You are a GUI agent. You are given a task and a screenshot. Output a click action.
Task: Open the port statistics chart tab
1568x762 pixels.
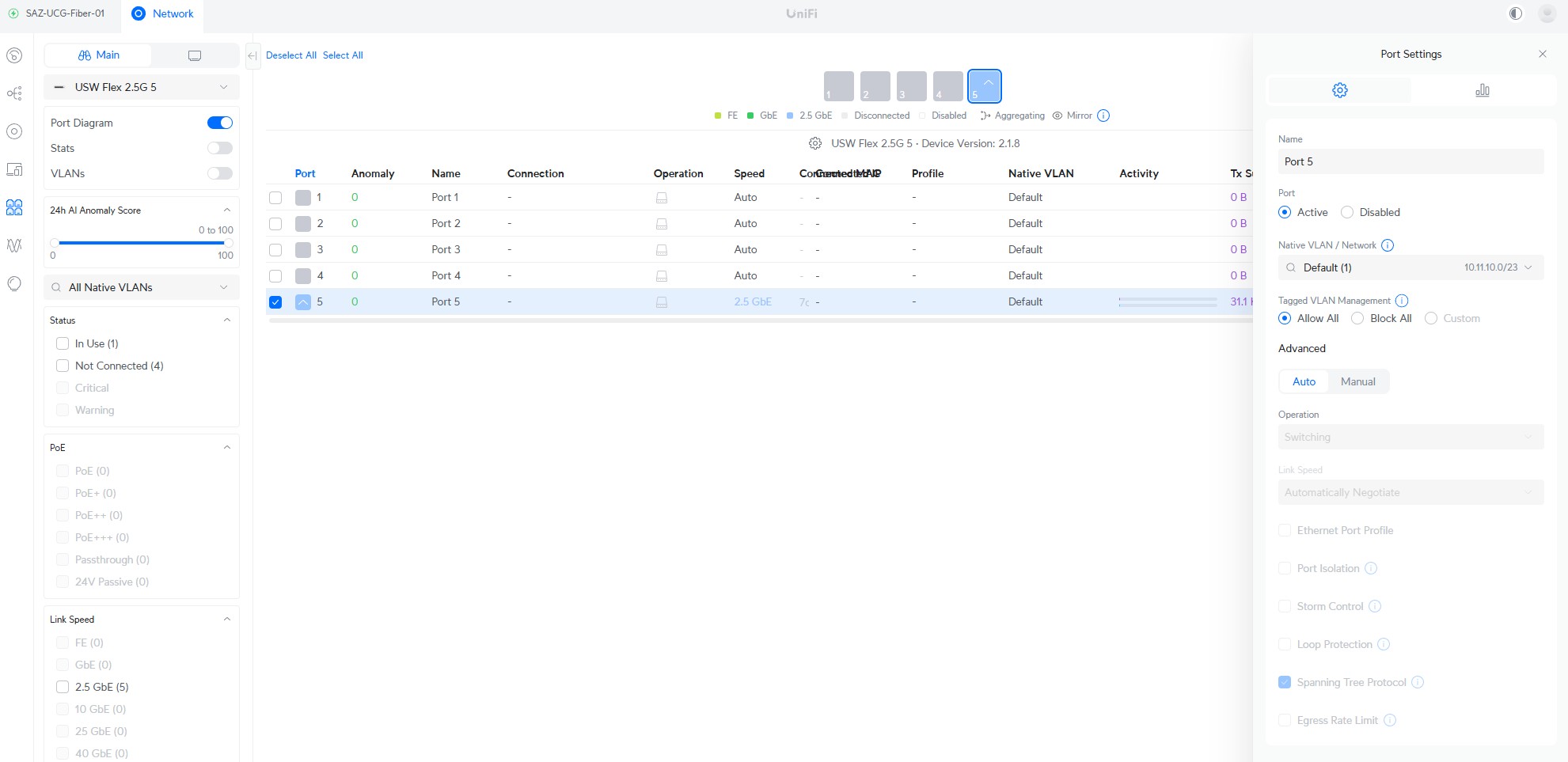pyautogui.click(x=1482, y=90)
